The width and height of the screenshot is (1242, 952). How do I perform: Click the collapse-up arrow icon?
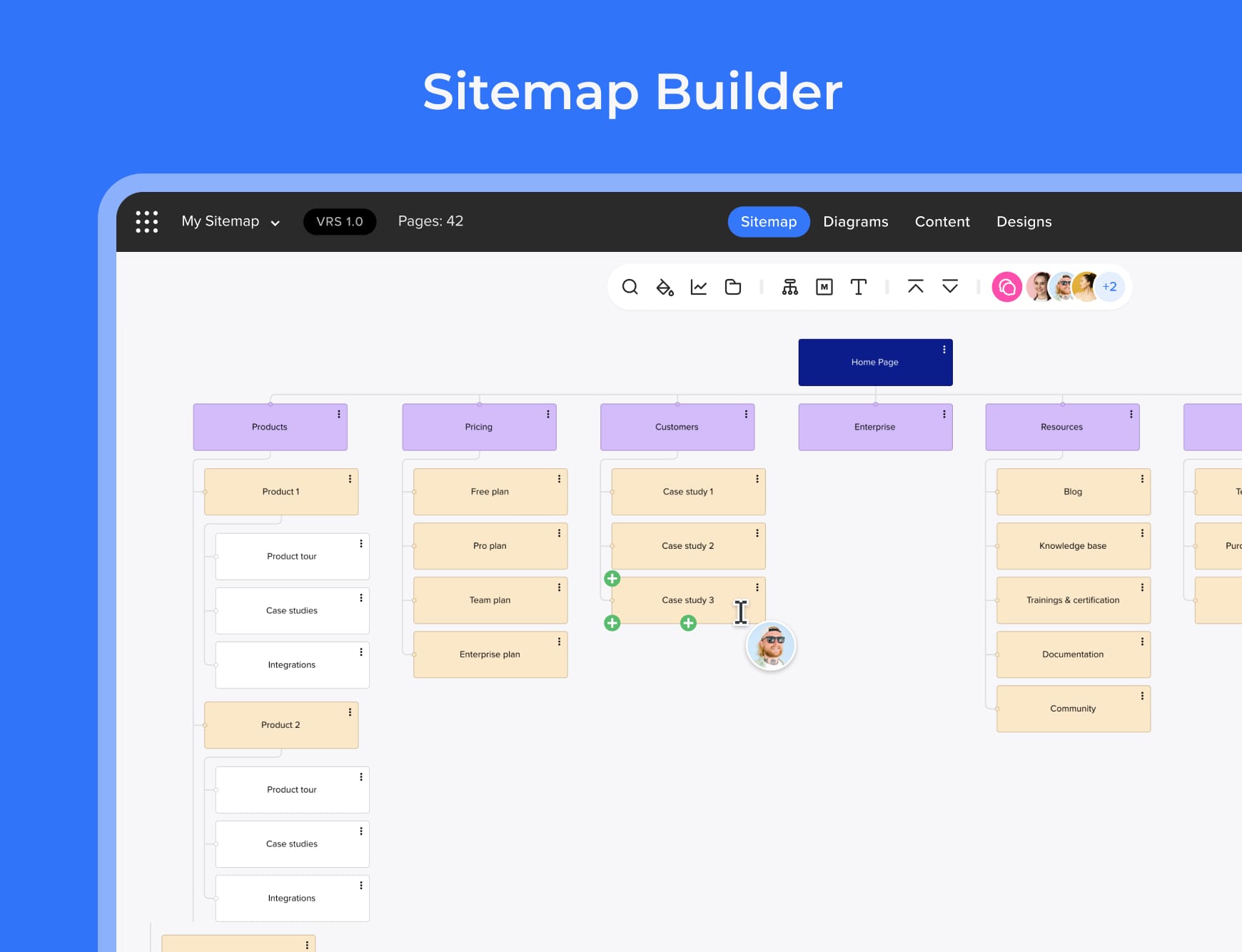[916, 287]
